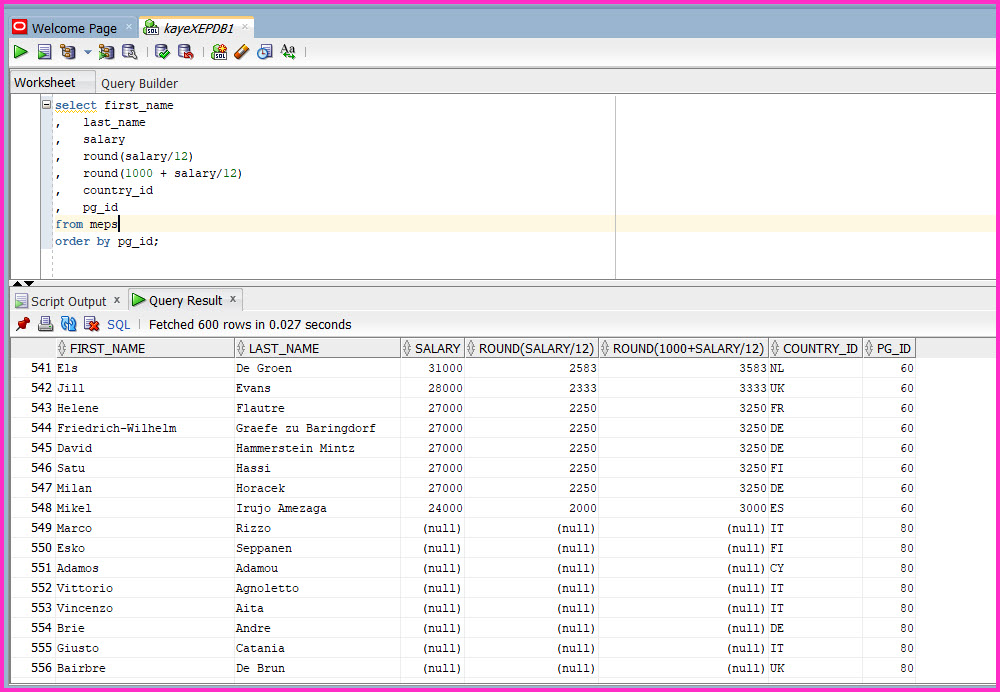This screenshot has height=692, width=1000.
Task: Click the splitter's down arrow to expand worksheet
Action: (x=29, y=283)
